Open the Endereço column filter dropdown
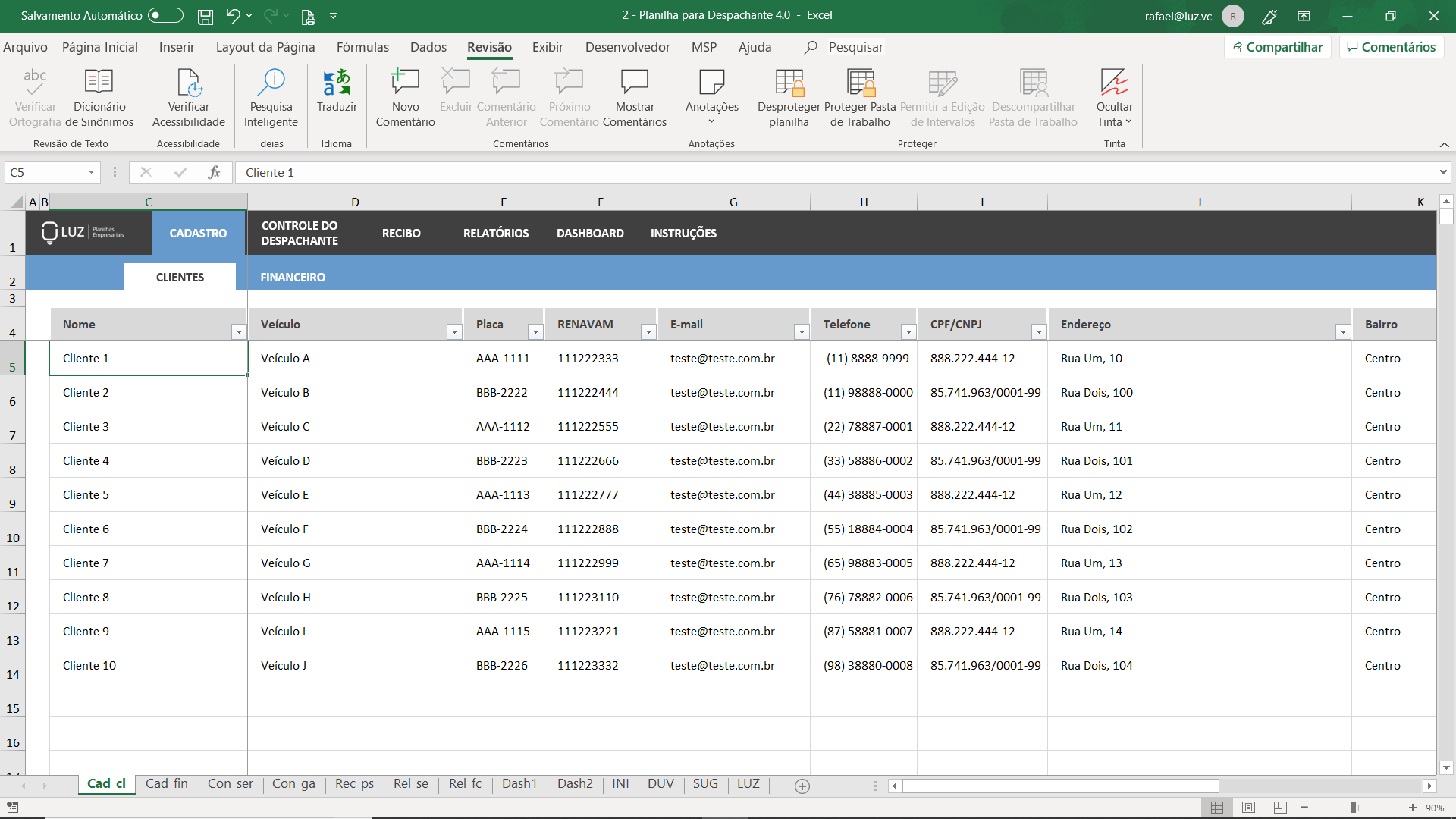 (x=1343, y=331)
